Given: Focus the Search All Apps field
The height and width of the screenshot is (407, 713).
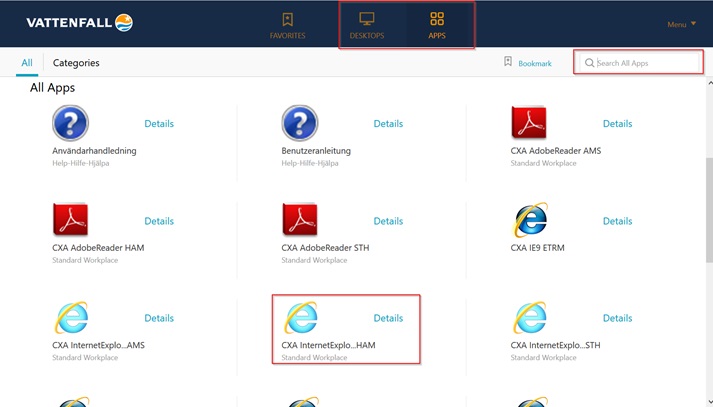Looking at the screenshot, I should [x=638, y=62].
